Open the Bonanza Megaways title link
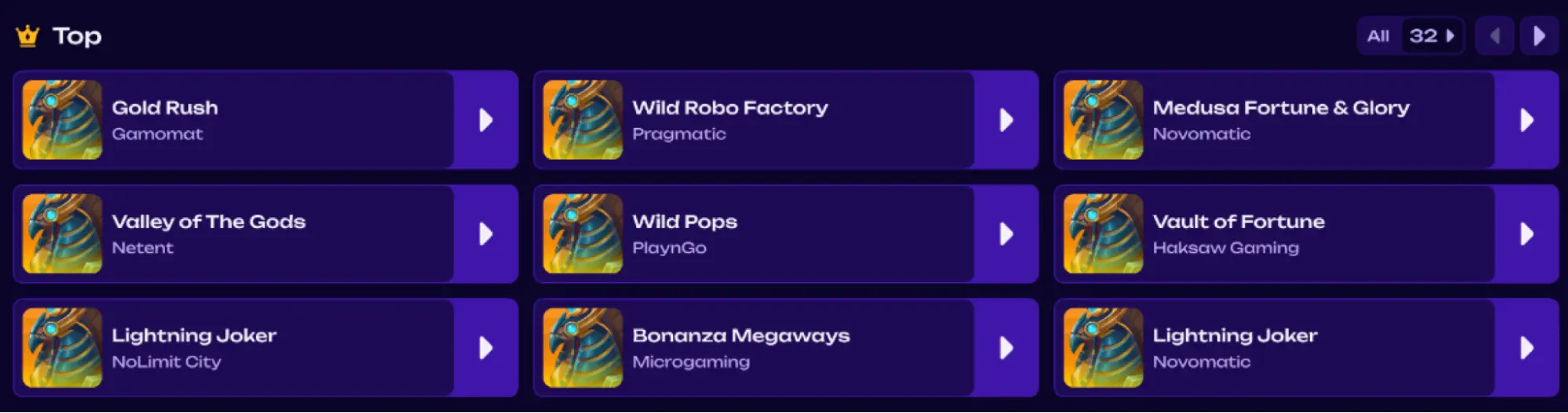This screenshot has height=413, width=1568. [740, 336]
